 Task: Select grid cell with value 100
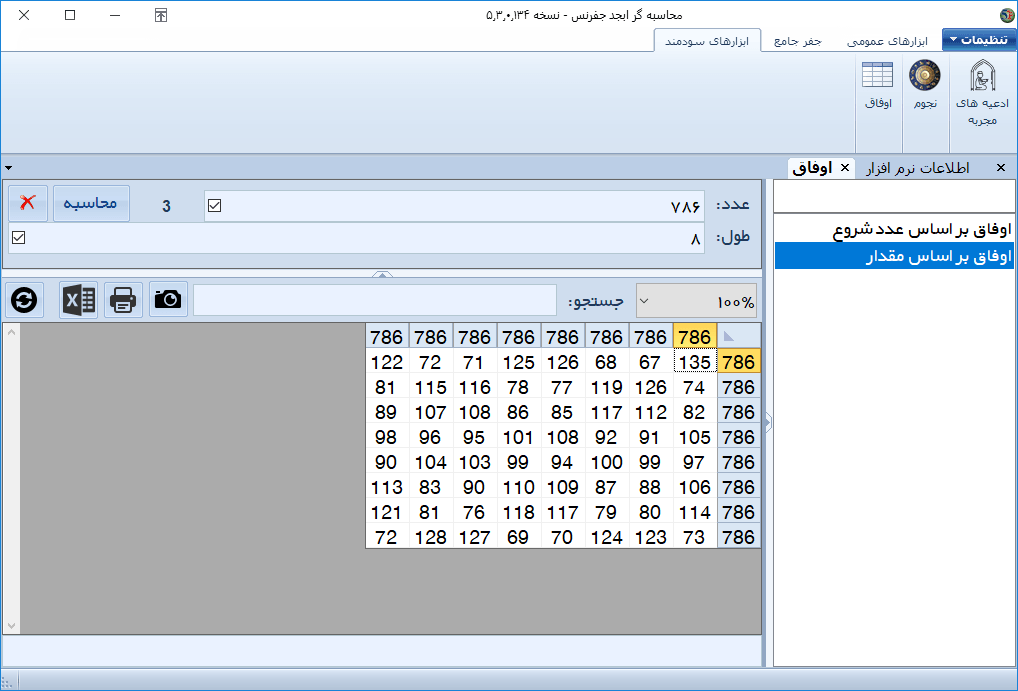pos(606,462)
